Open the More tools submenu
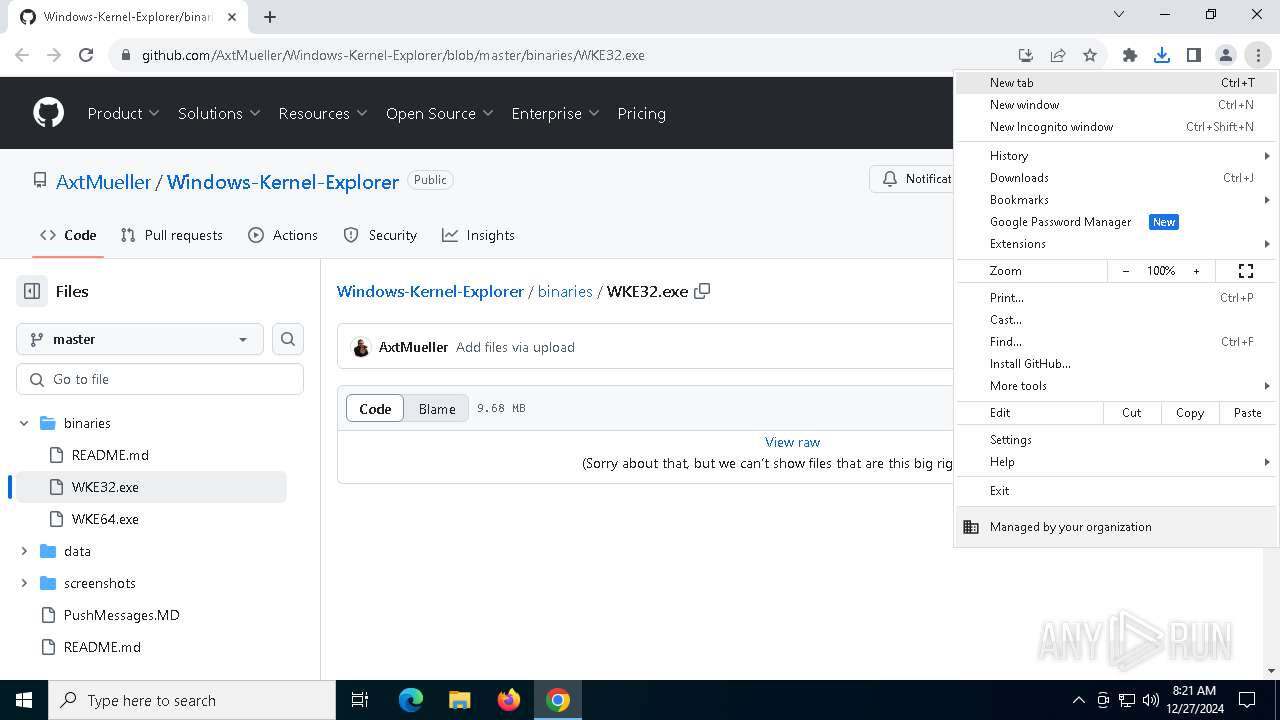Image resolution: width=1280 pixels, height=720 pixels. click(1116, 386)
